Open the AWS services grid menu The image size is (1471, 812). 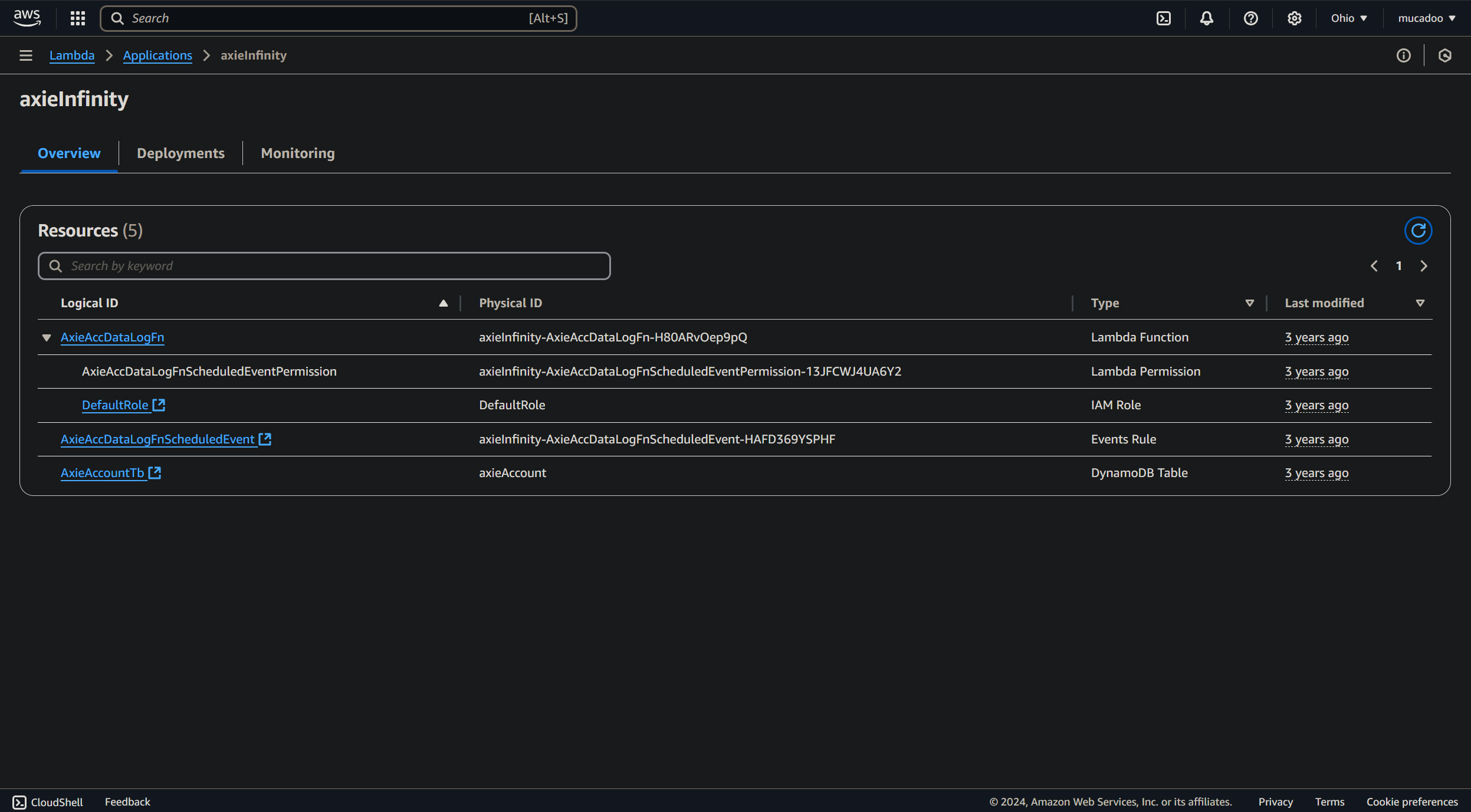point(77,18)
